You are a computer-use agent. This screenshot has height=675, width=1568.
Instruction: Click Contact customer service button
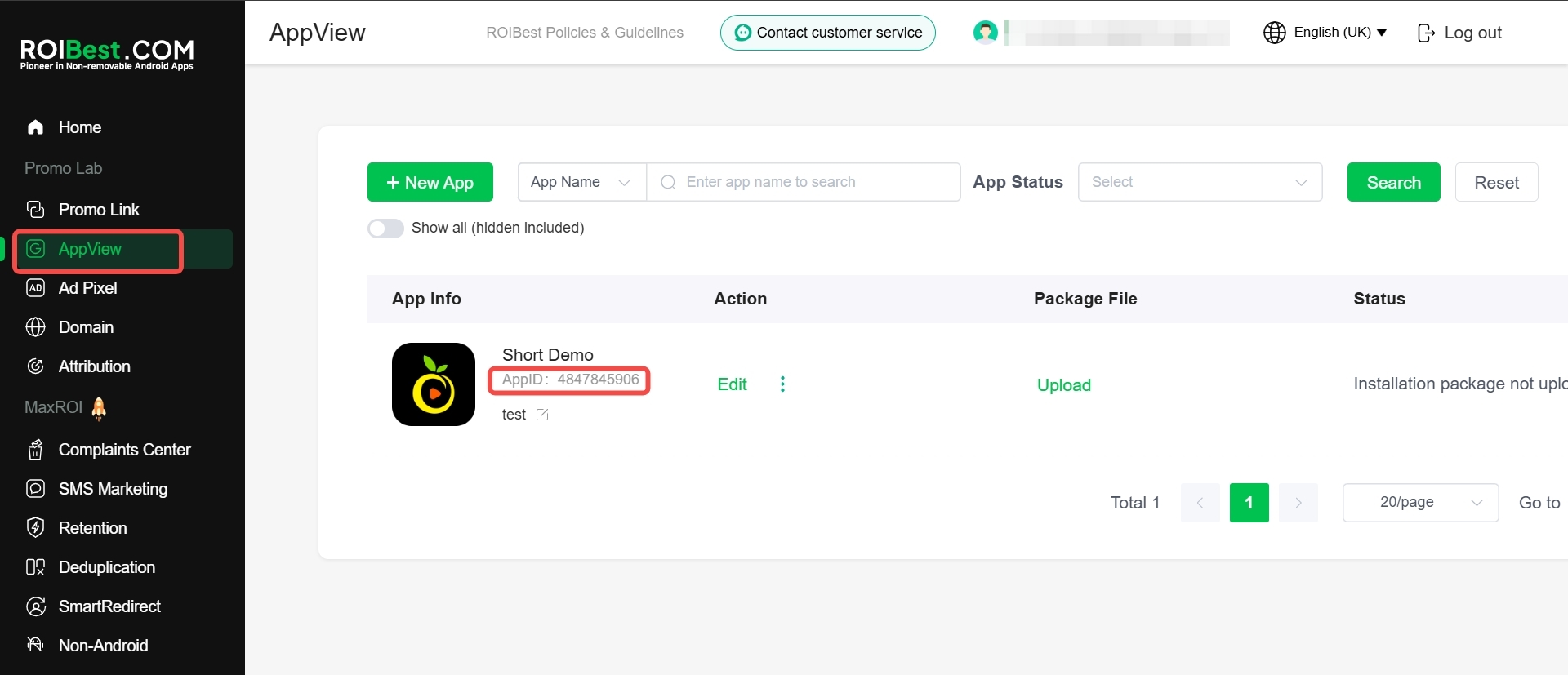tap(827, 33)
